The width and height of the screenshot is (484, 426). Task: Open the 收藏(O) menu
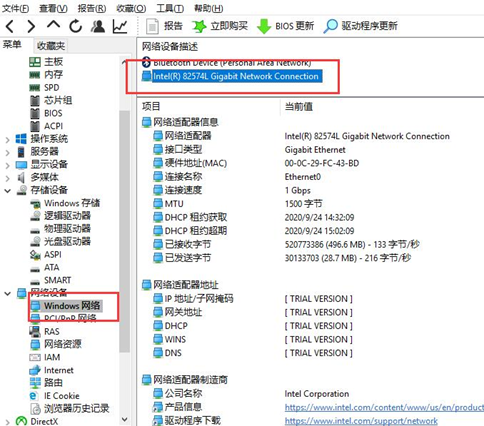[131, 8]
